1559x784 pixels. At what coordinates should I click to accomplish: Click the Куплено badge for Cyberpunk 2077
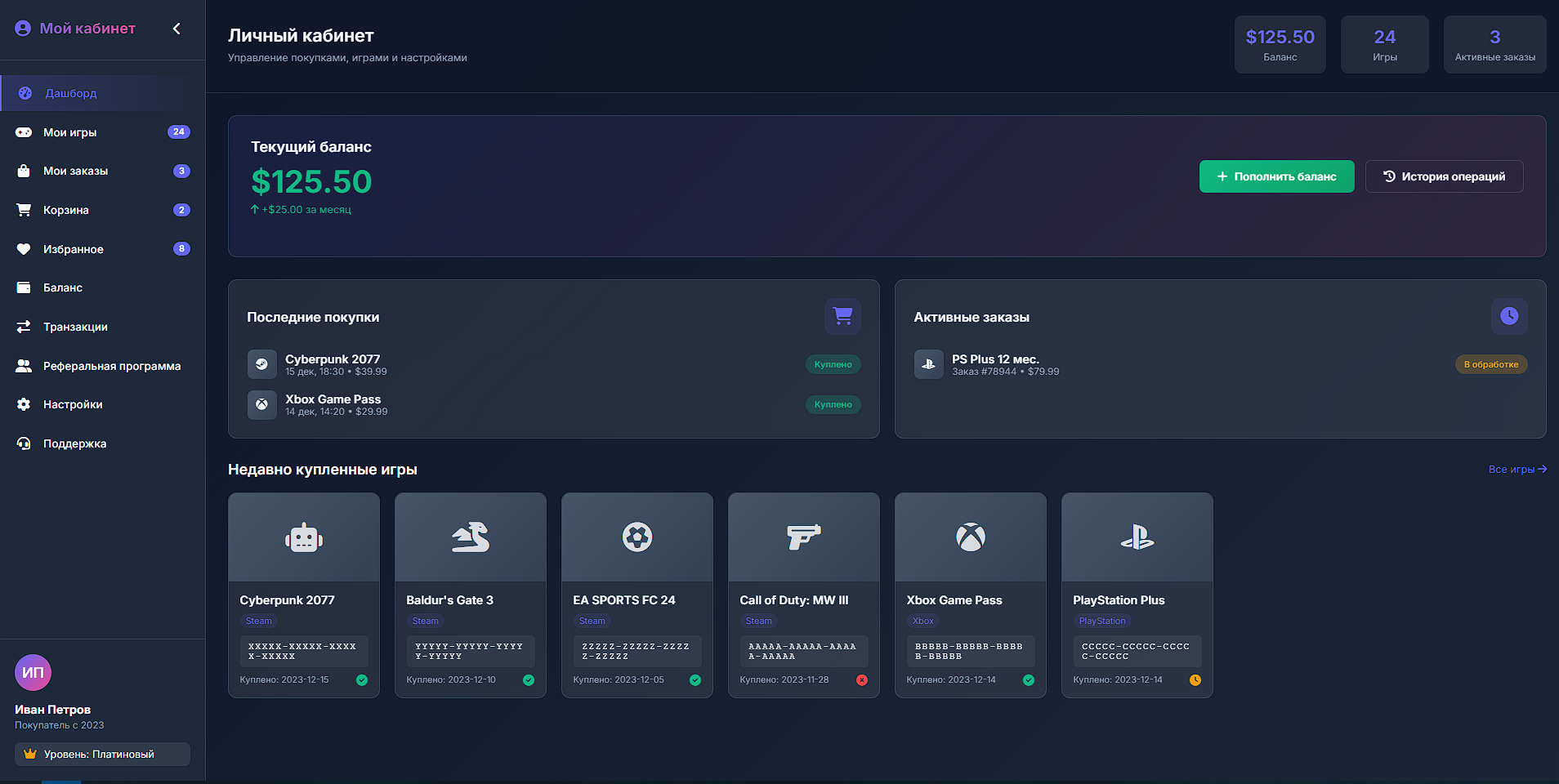click(833, 364)
